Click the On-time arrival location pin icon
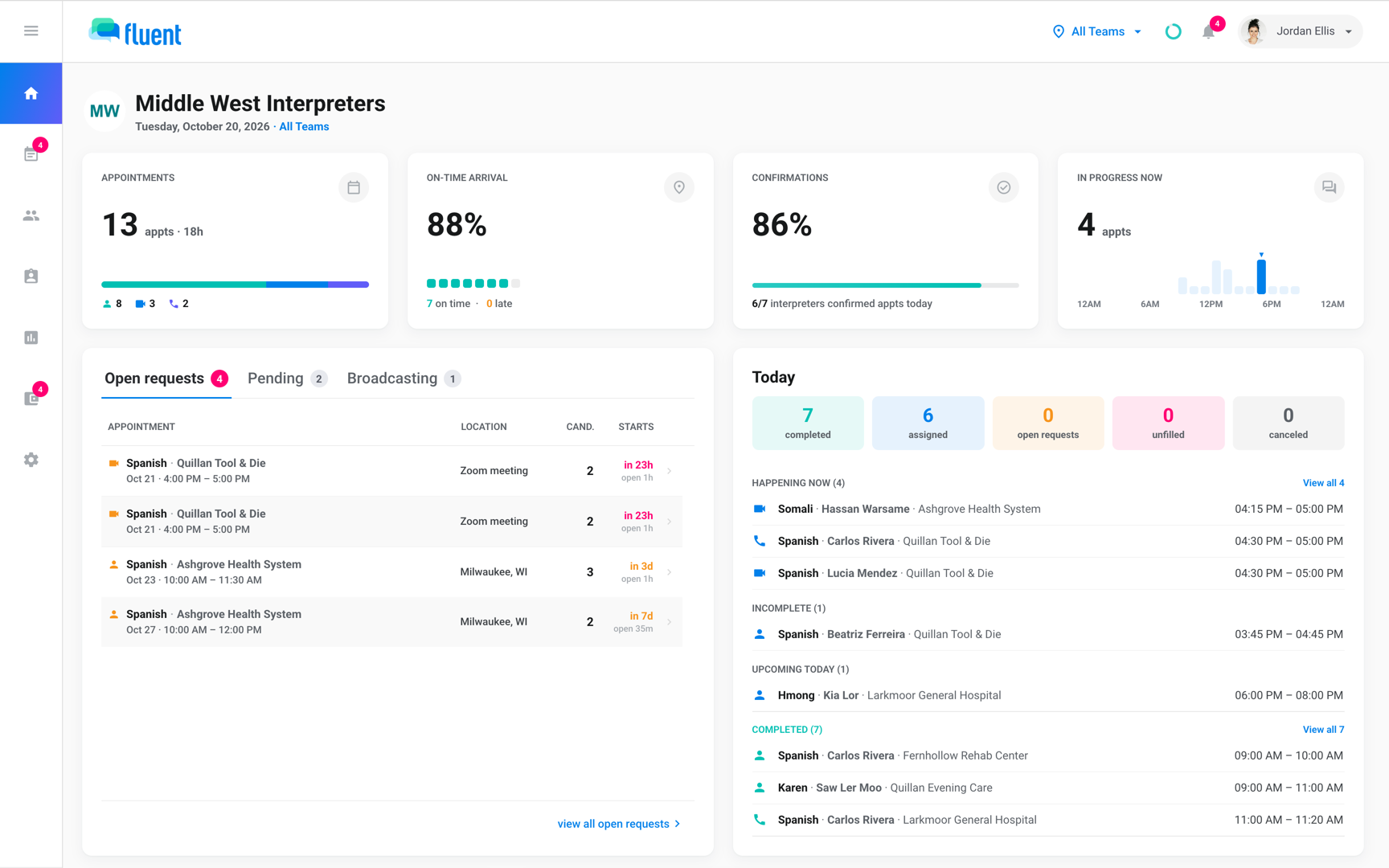 coord(679,187)
